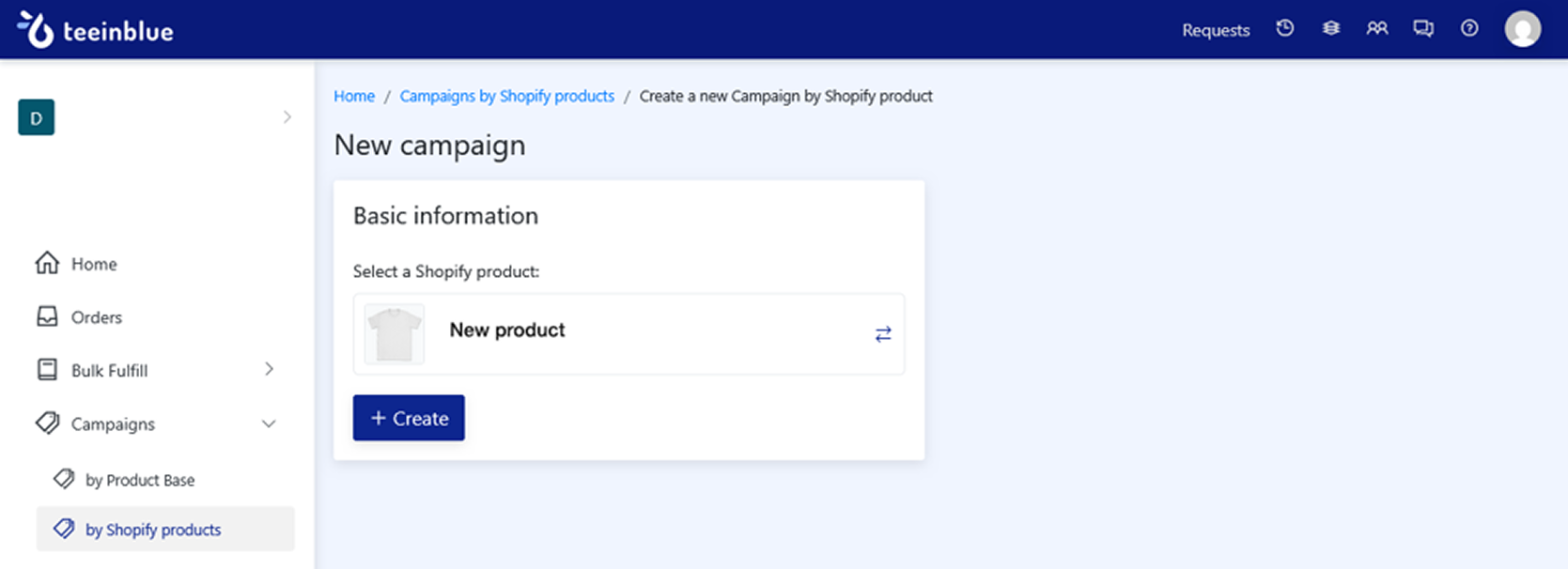1568x569 pixels.
Task: Expand the store switcher chevron
Action: pos(287,117)
